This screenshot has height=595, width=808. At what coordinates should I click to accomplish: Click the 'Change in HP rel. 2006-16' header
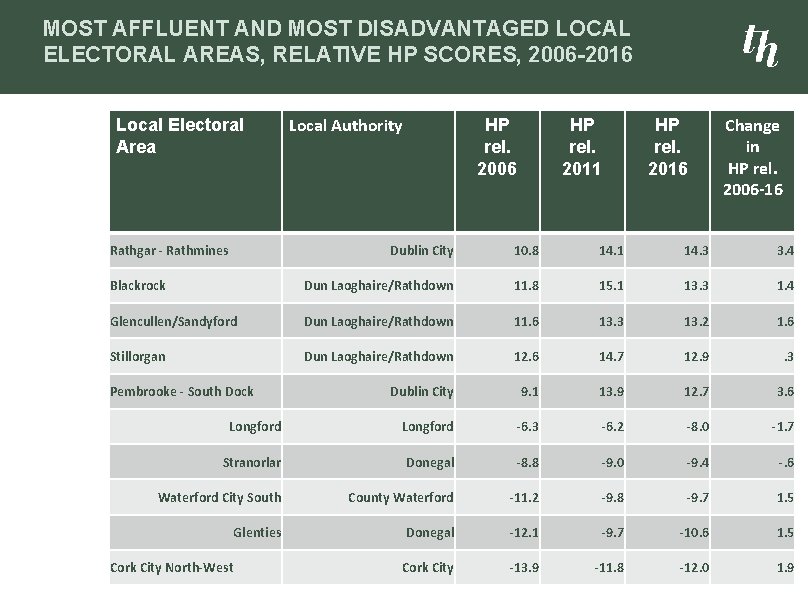pyautogui.click(x=752, y=171)
